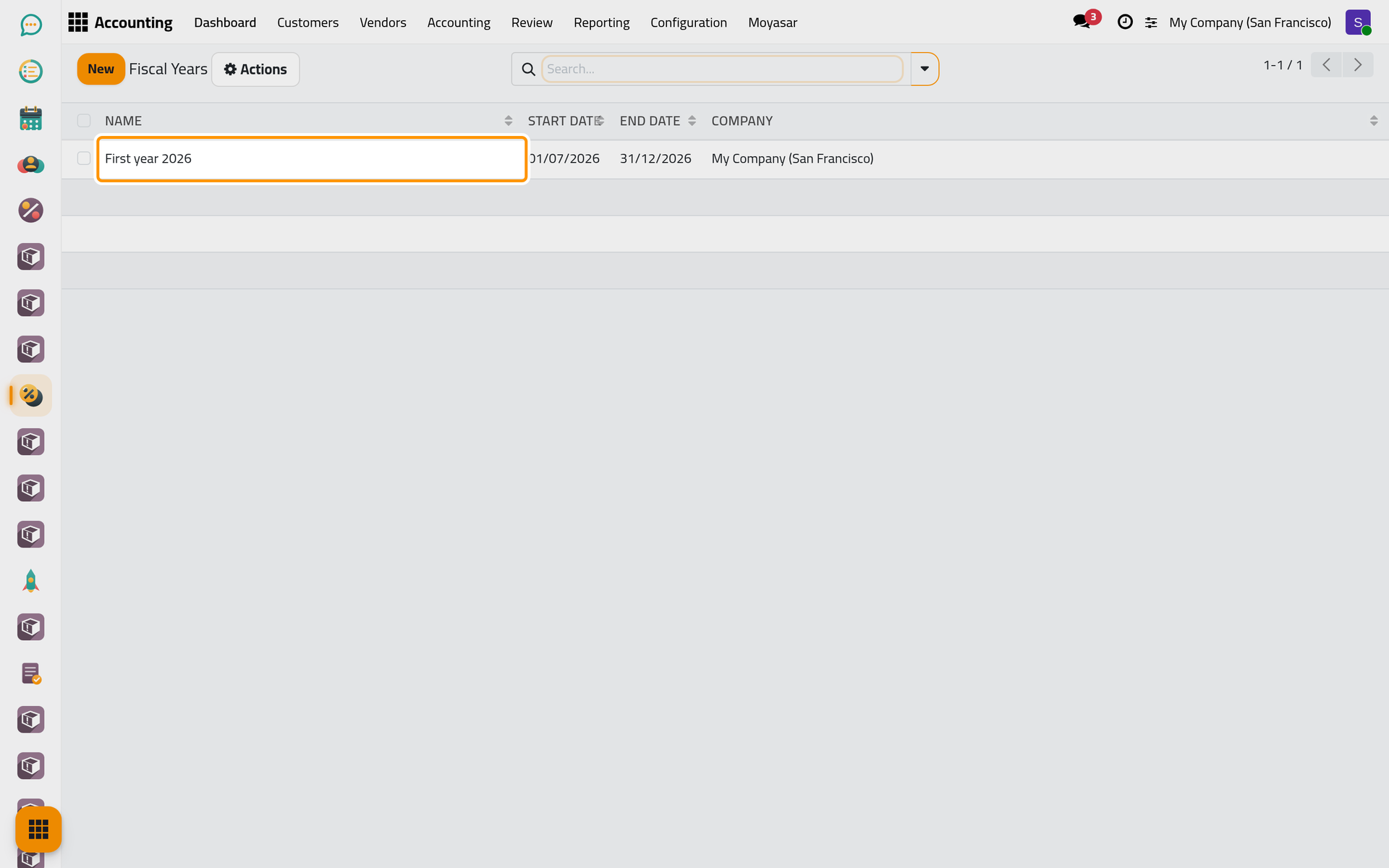Open the document with checkmark sidebar icon
This screenshot has width=1389, height=868.
coord(30,673)
